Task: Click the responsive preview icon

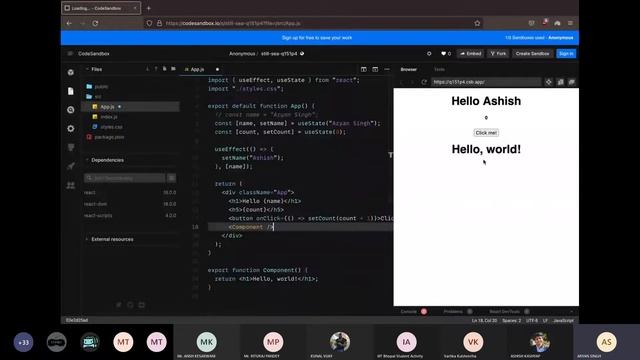Action: coord(560,82)
